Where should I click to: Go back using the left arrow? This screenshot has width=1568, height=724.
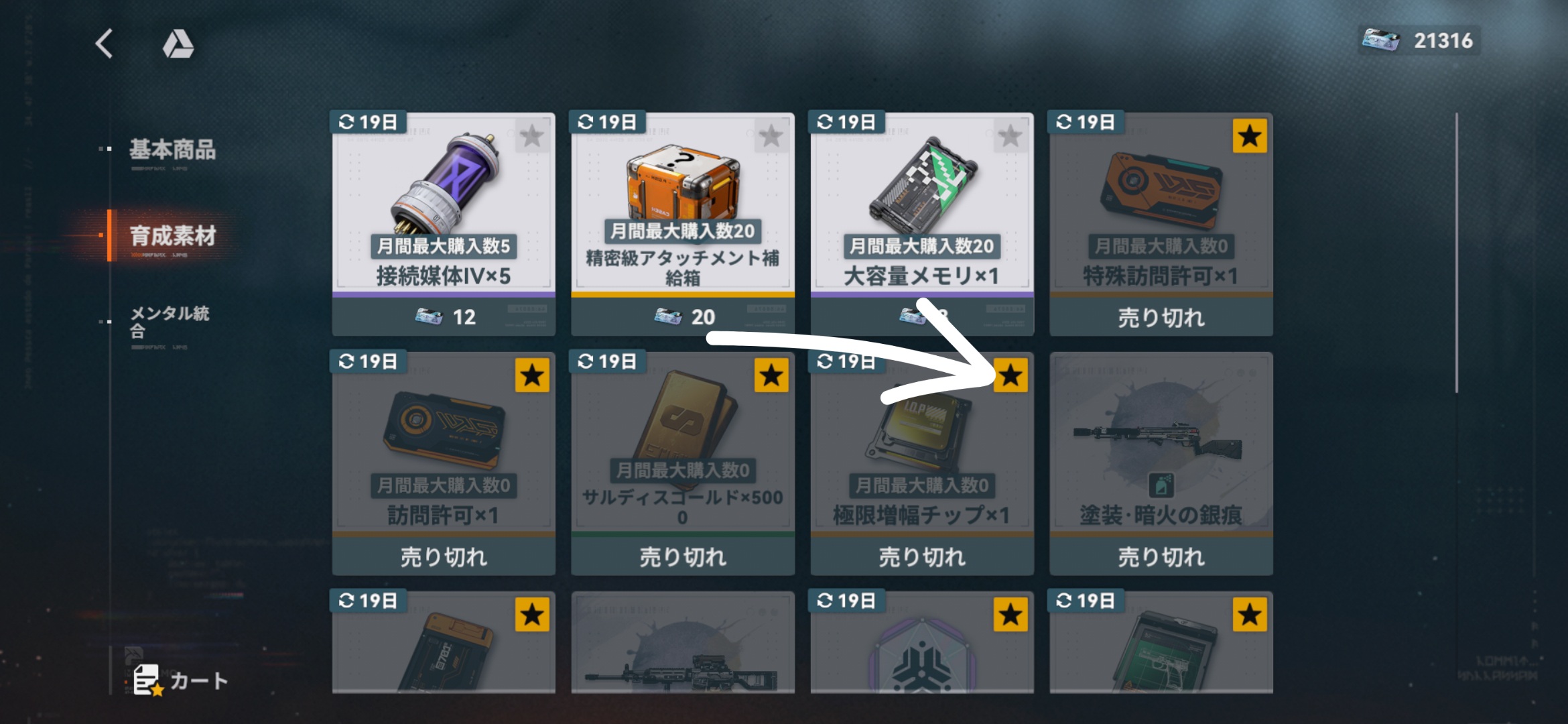coord(105,44)
